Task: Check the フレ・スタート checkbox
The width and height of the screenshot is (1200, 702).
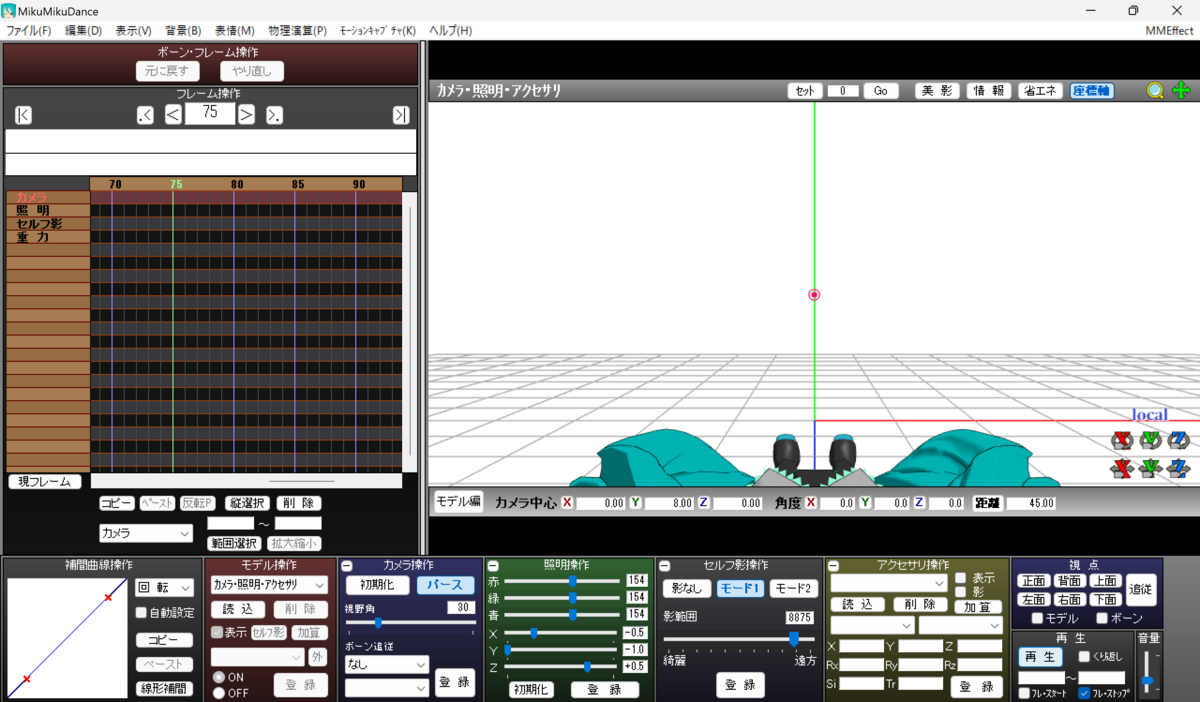Action: coord(1024,692)
